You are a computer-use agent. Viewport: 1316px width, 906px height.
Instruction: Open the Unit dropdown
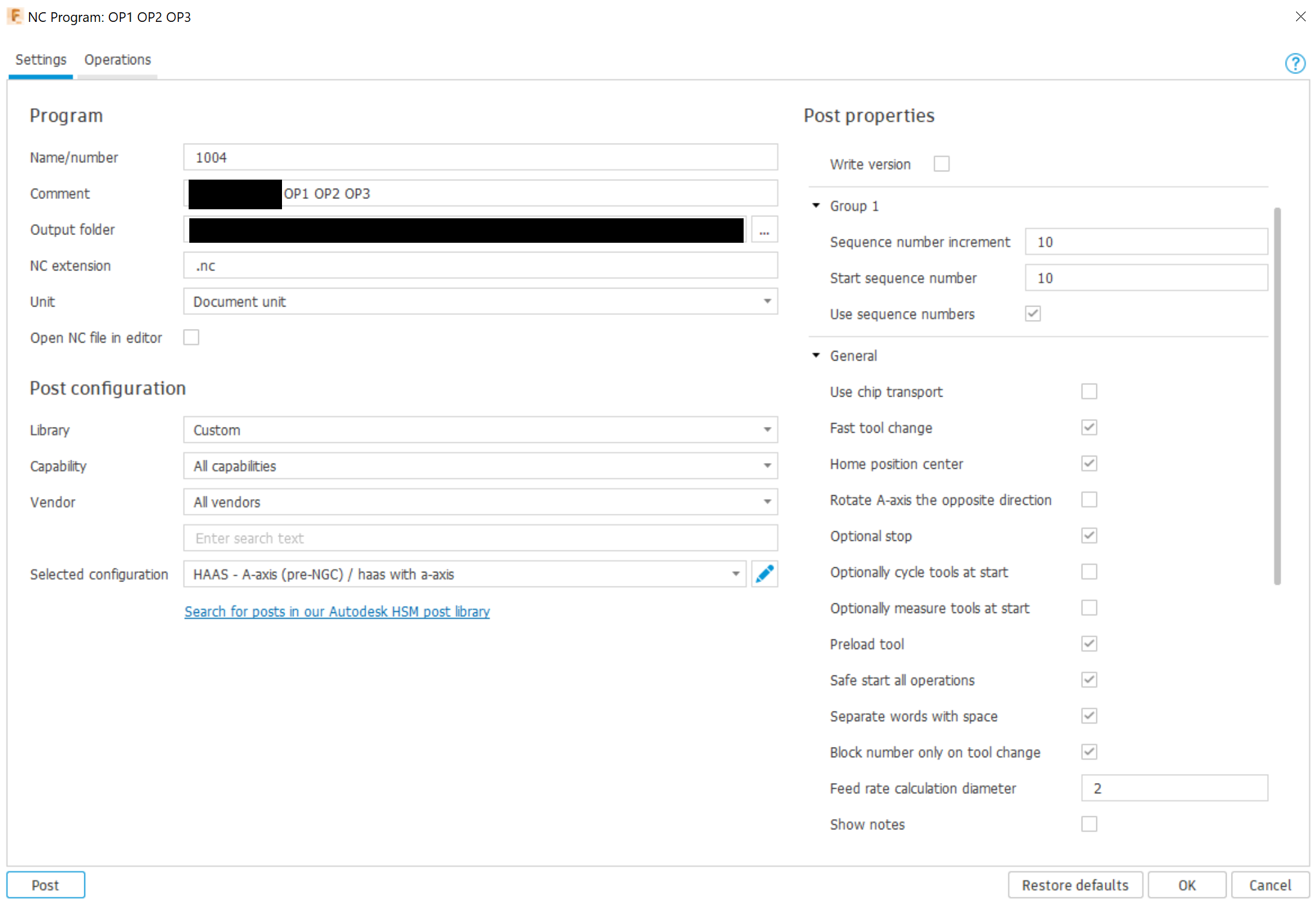(x=766, y=301)
